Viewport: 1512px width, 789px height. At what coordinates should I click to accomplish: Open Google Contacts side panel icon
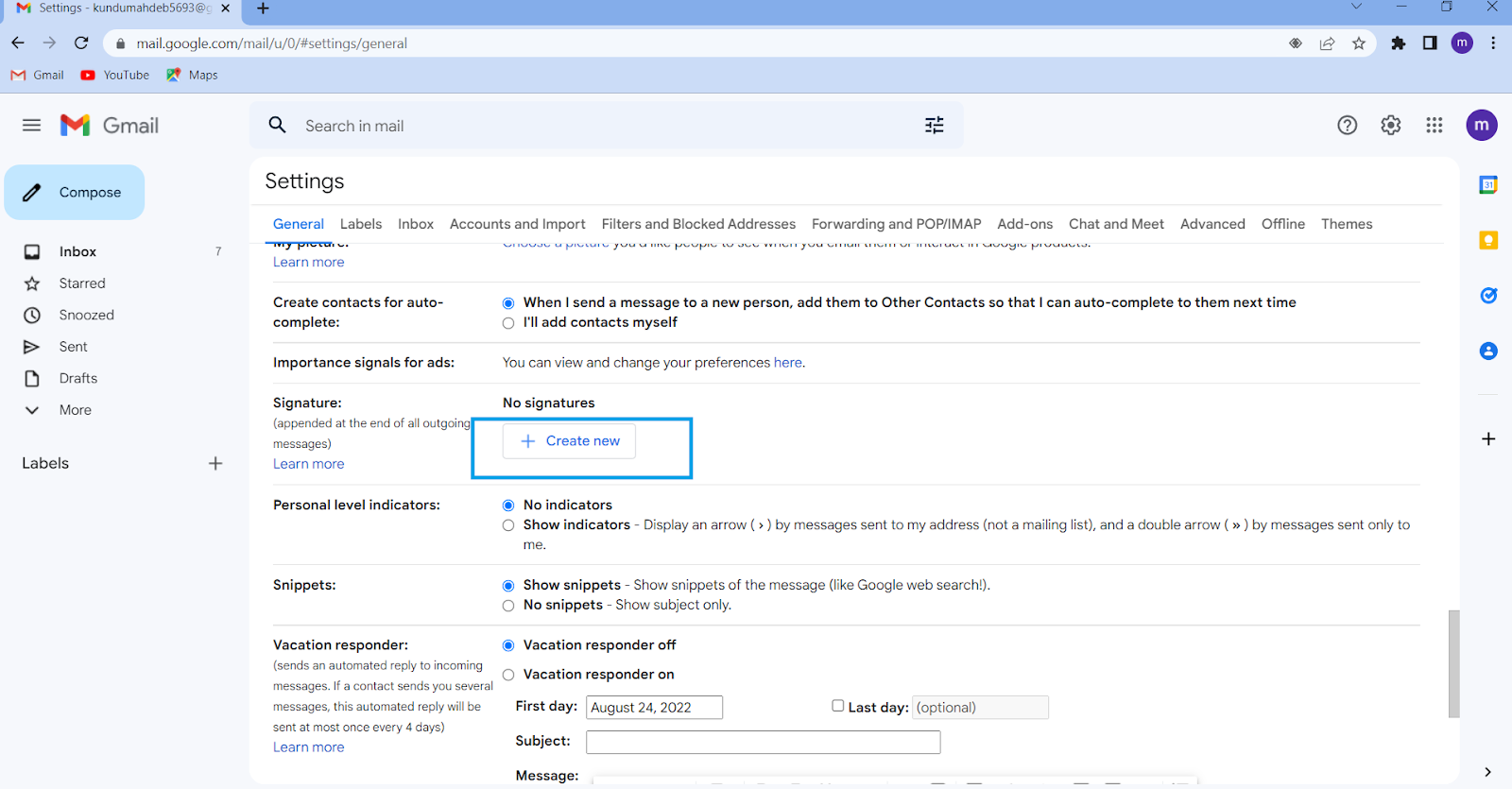click(1488, 352)
